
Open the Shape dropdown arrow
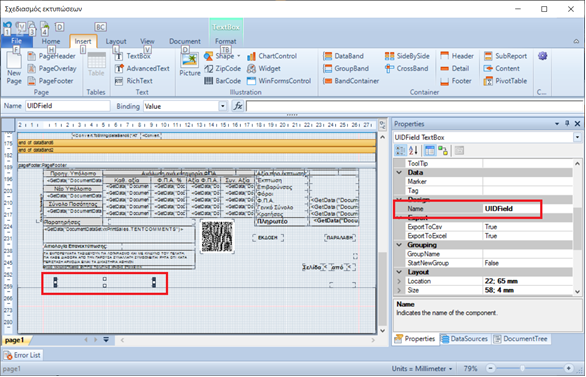pyautogui.click(x=238, y=56)
